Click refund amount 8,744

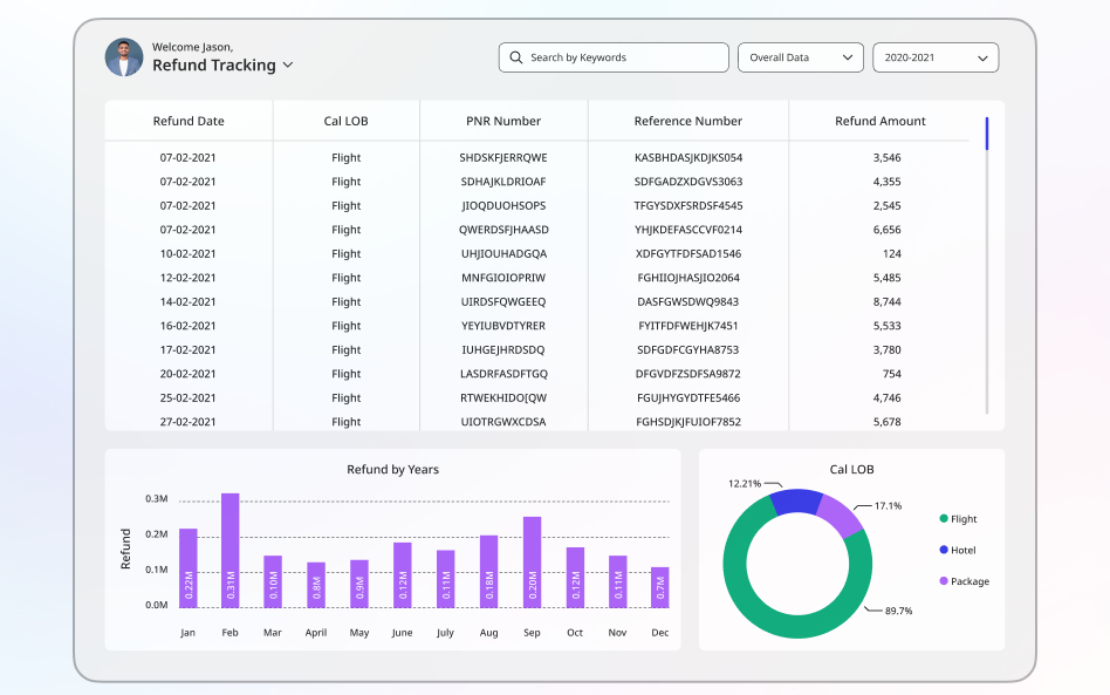click(887, 302)
